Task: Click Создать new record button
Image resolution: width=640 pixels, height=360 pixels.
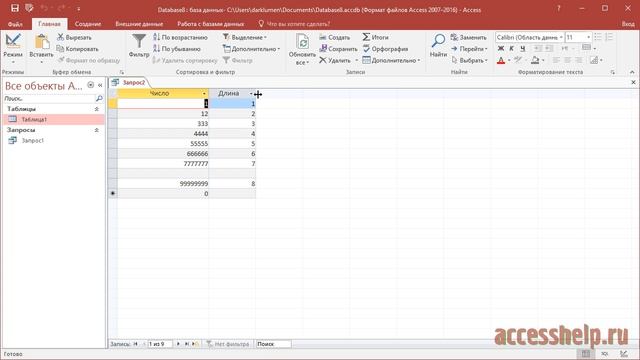Action: click(334, 37)
